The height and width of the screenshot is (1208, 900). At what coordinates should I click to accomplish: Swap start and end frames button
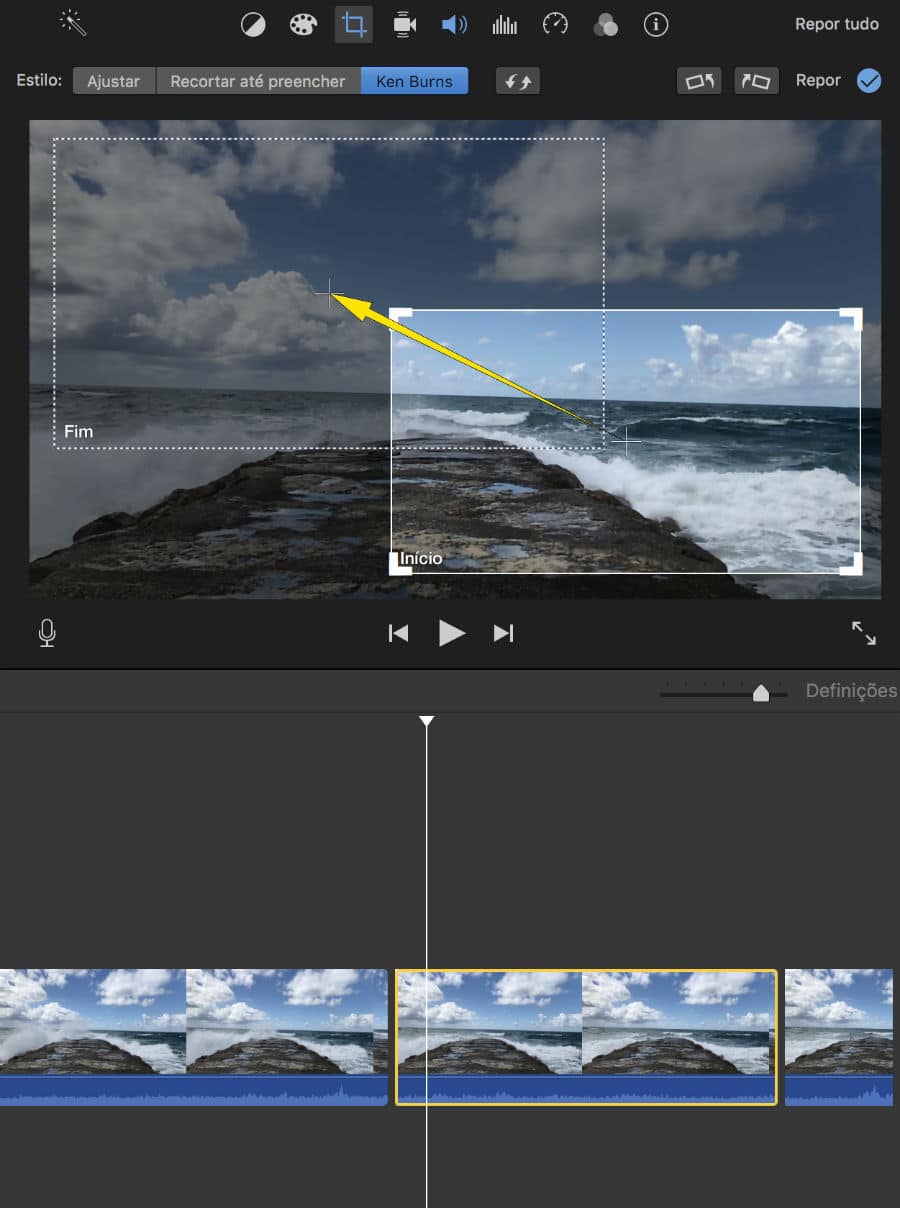click(518, 81)
